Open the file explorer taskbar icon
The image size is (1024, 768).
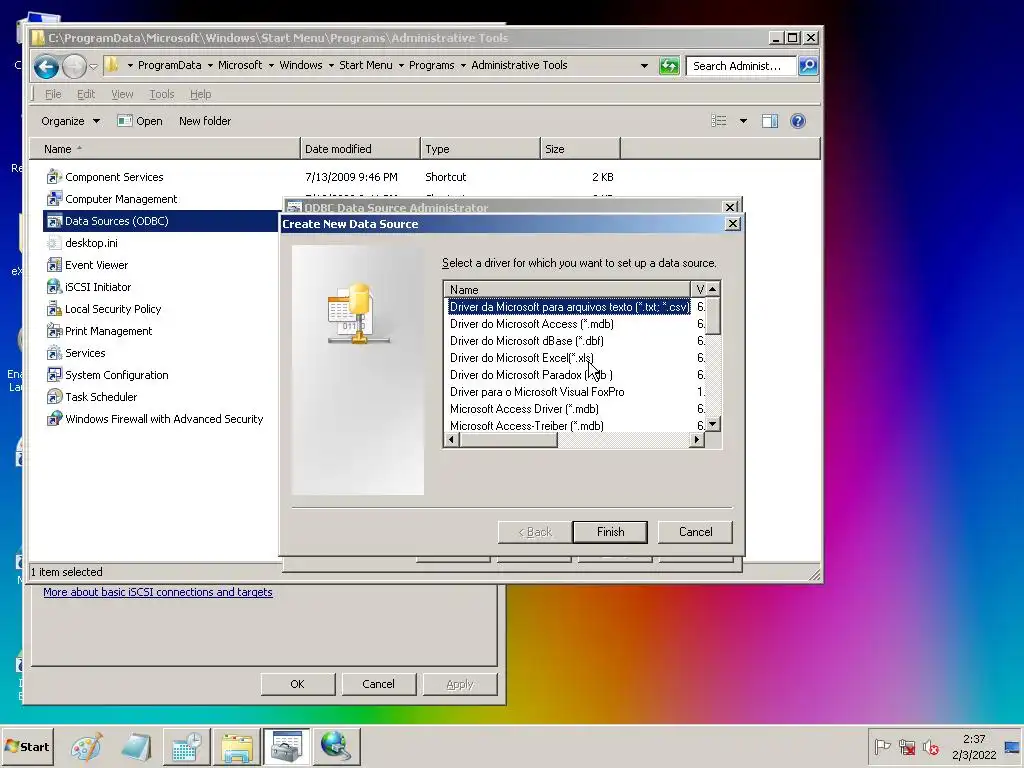point(236,746)
